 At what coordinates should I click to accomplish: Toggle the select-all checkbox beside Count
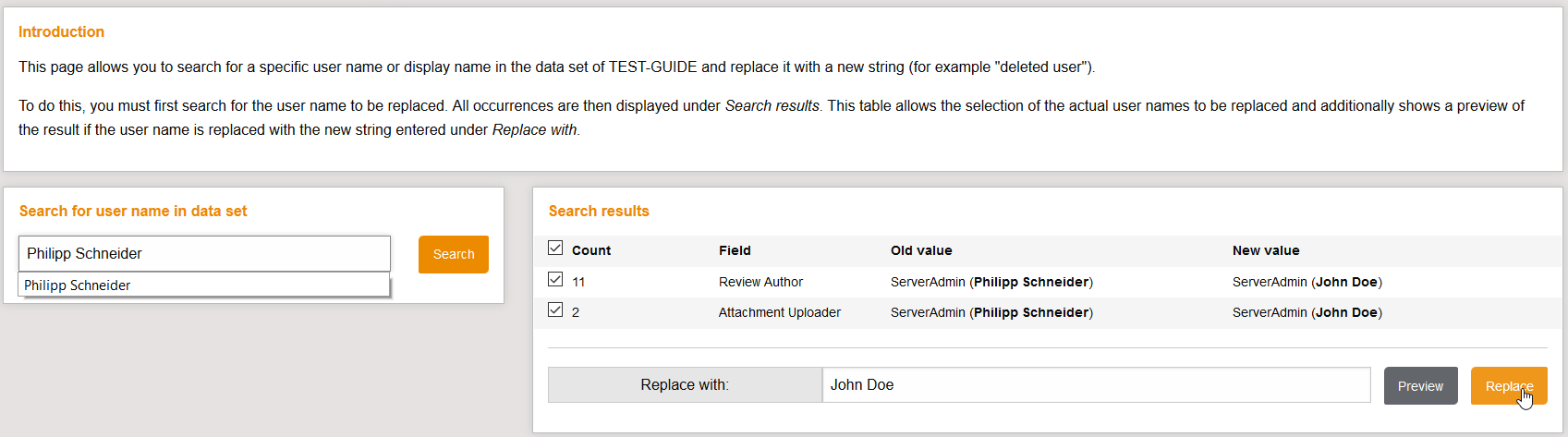(555, 248)
